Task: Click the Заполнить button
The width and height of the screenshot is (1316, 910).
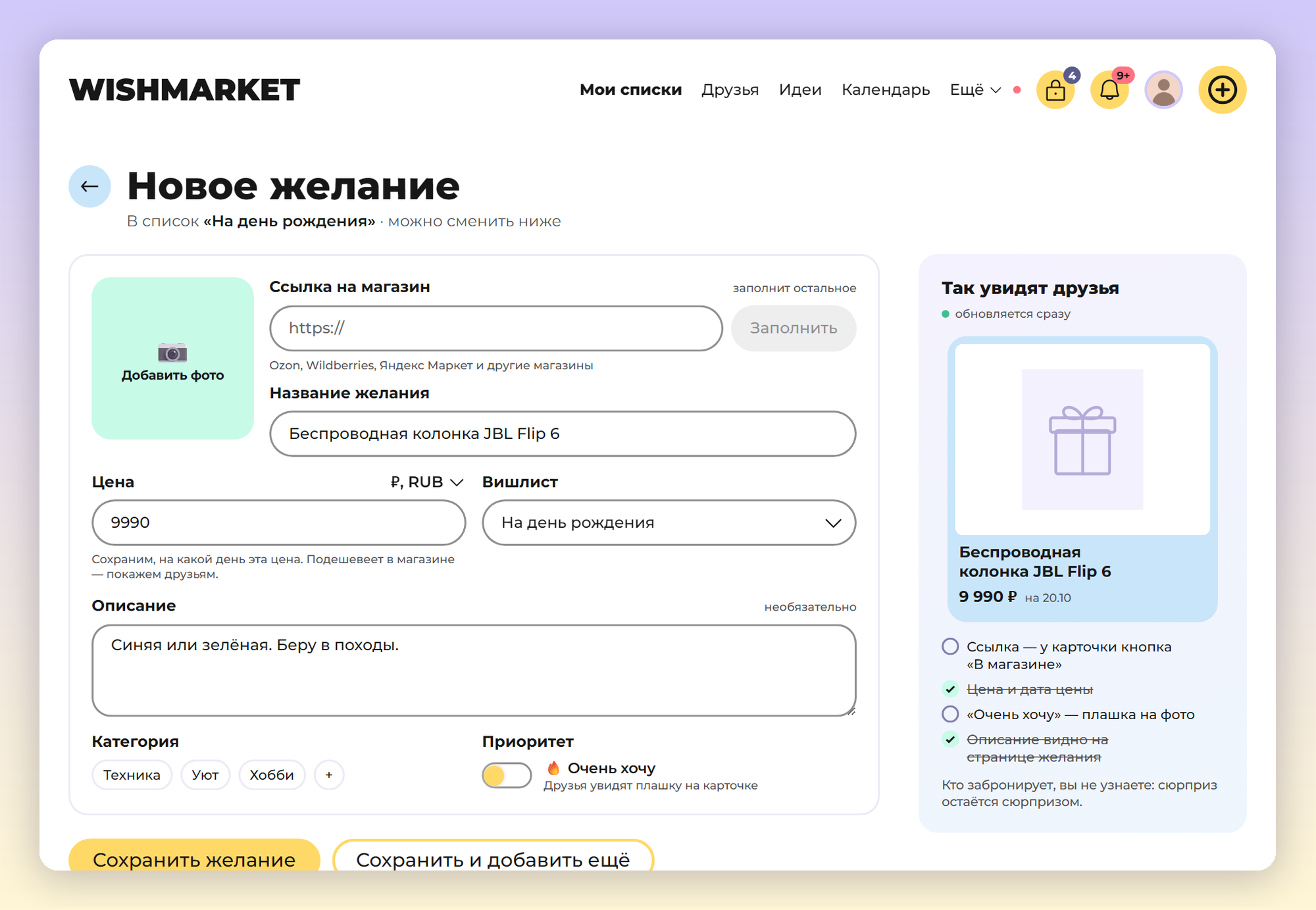Action: coord(794,328)
